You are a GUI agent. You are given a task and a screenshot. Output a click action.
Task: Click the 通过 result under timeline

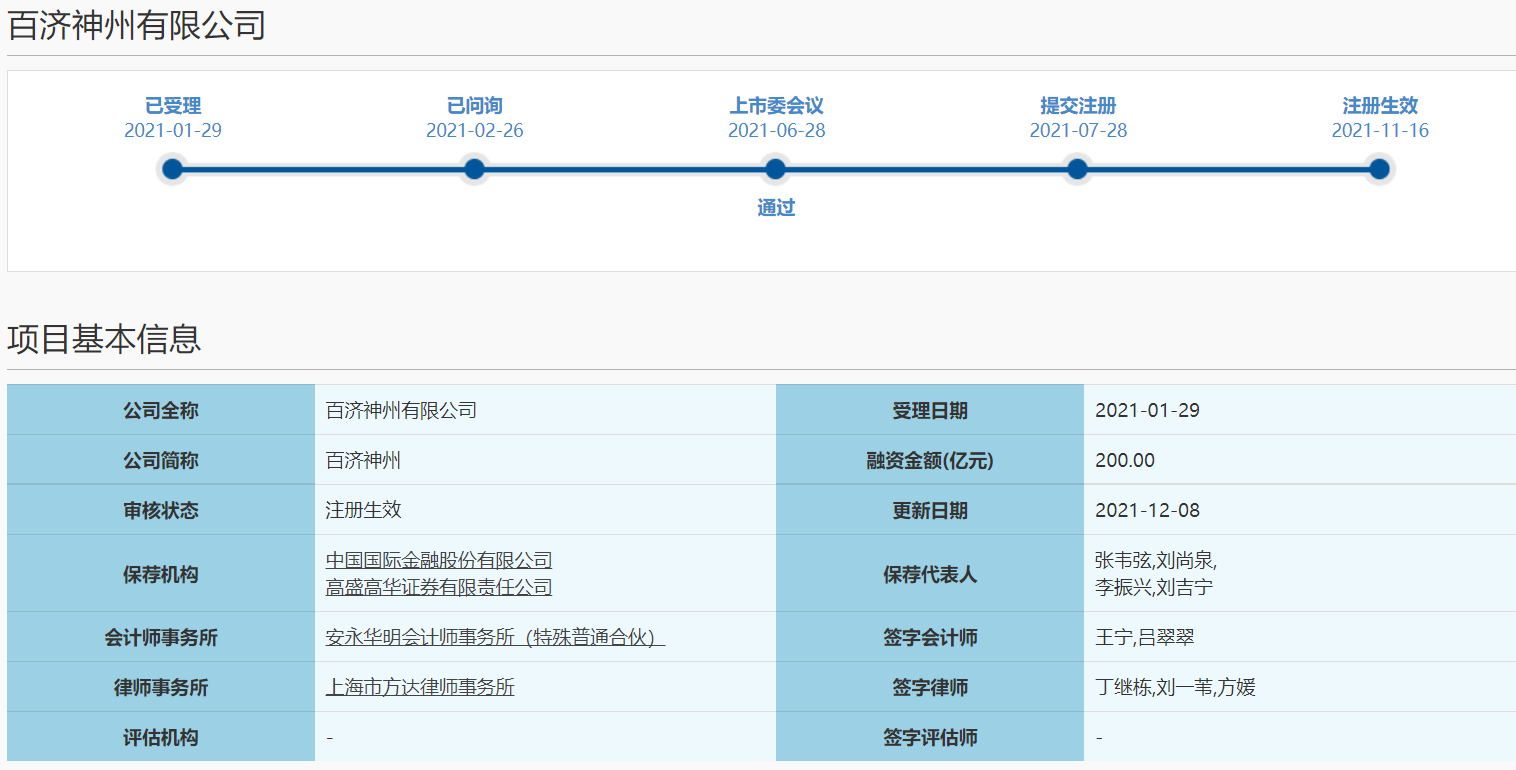pos(776,208)
